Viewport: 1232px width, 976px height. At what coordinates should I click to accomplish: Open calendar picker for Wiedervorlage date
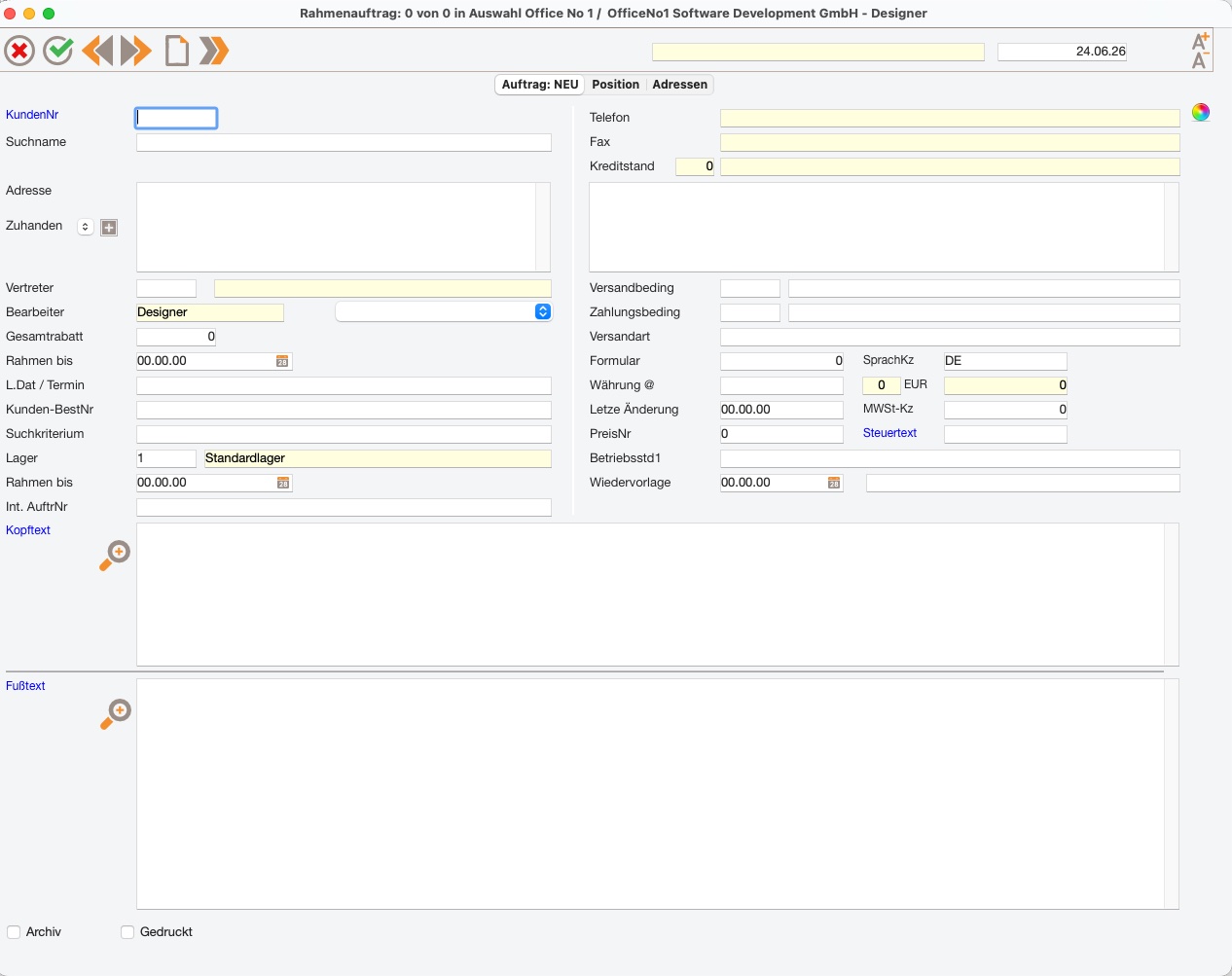(x=834, y=483)
